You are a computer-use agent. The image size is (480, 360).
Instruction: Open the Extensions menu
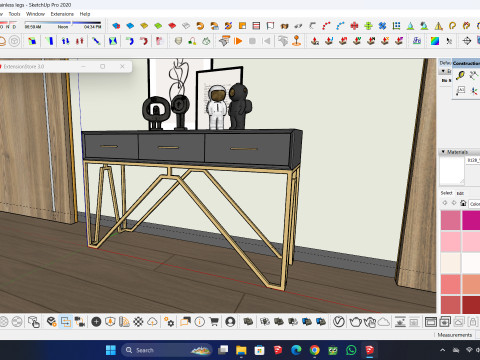[x=62, y=14]
